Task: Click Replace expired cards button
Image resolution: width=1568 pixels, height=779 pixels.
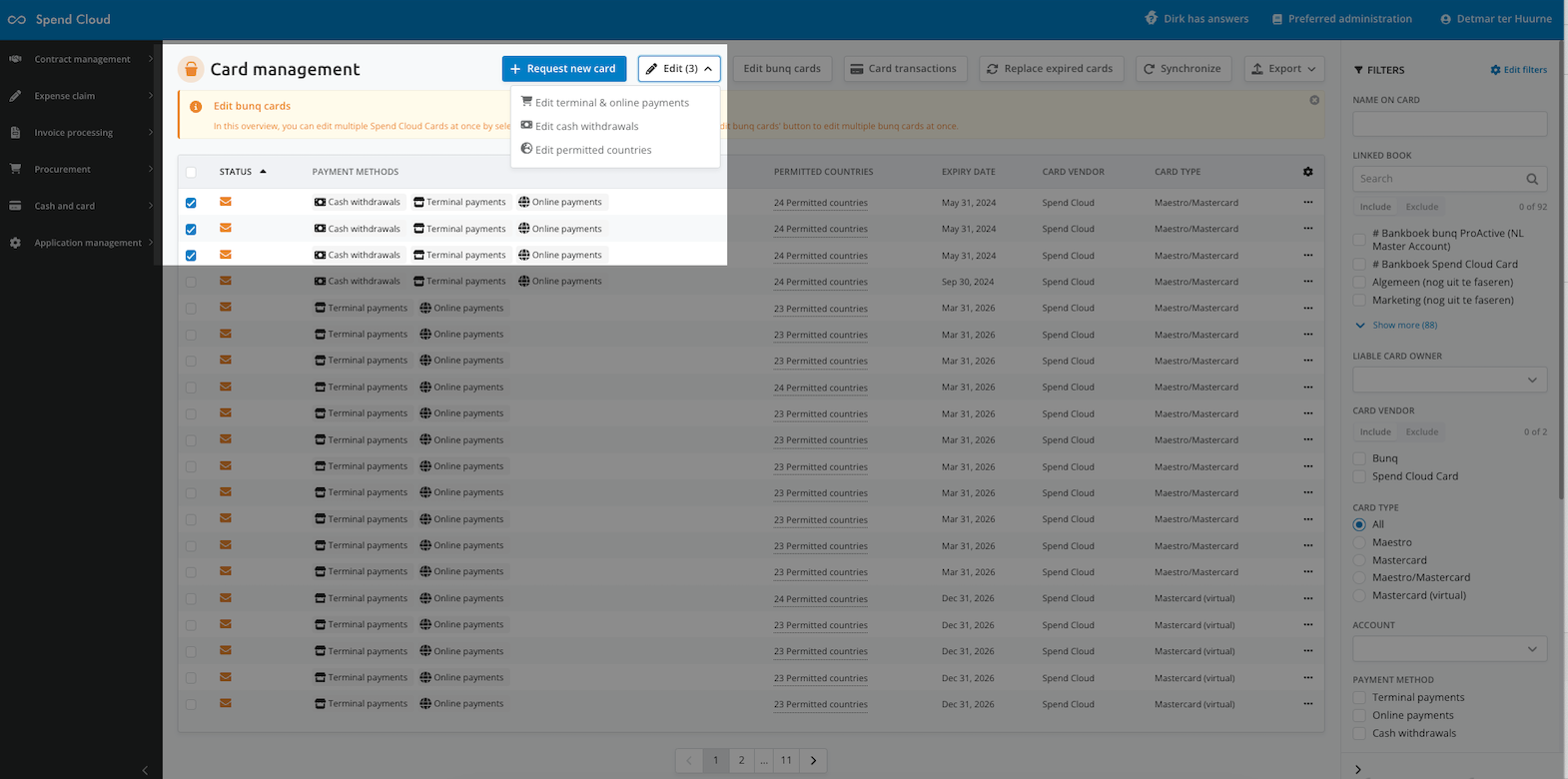Action: 1051,69
